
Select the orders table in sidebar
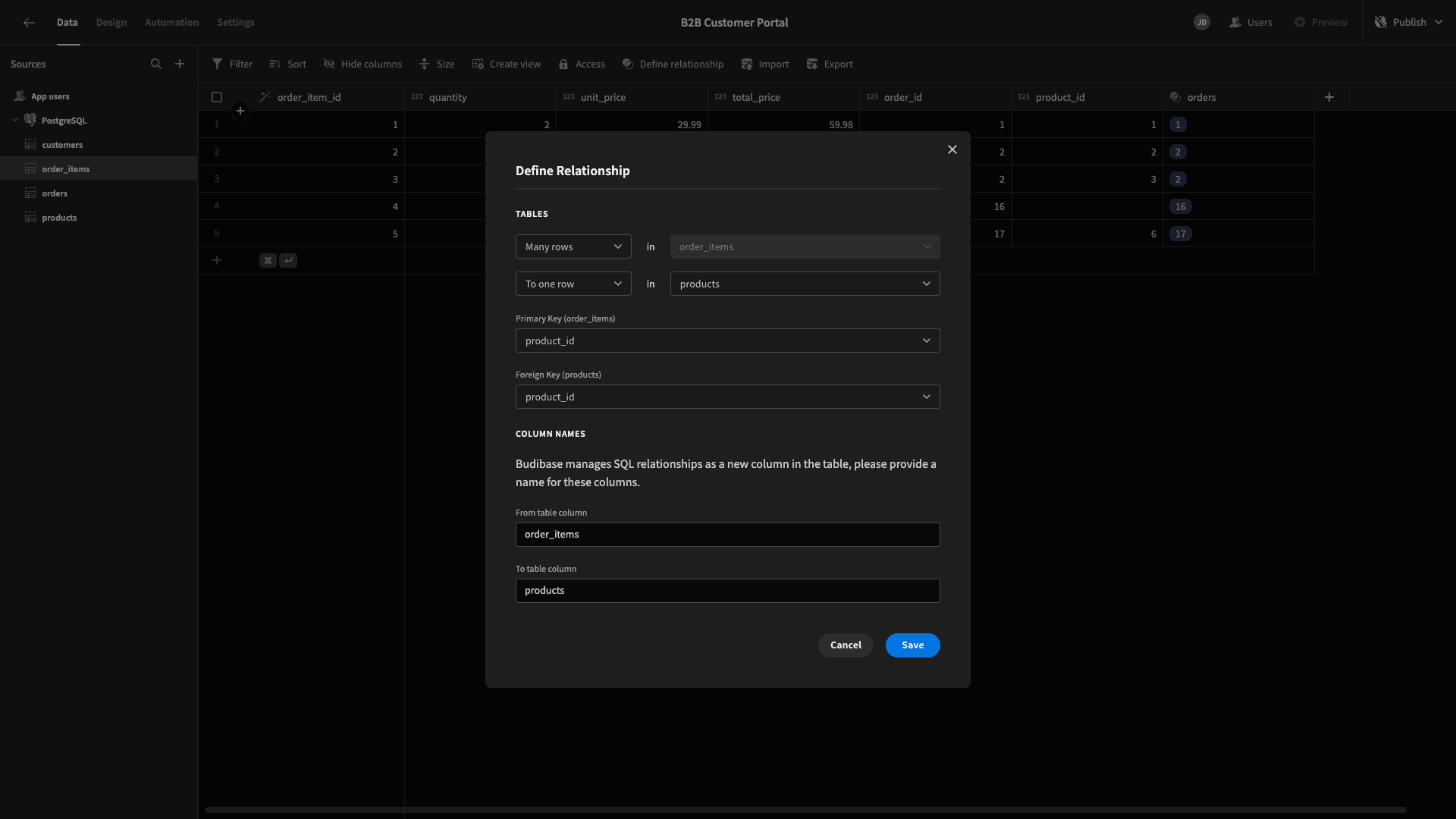click(99, 193)
